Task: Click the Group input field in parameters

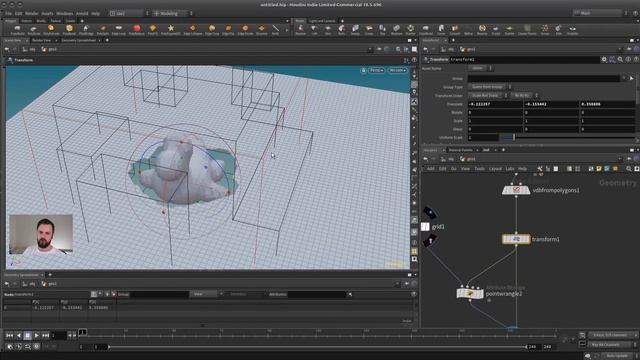Action: (544, 78)
